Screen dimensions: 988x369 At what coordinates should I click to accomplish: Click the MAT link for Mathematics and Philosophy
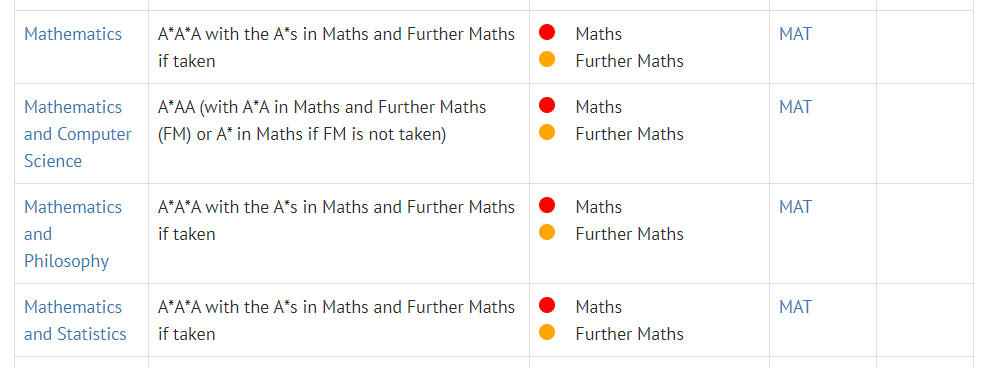pos(795,207)
